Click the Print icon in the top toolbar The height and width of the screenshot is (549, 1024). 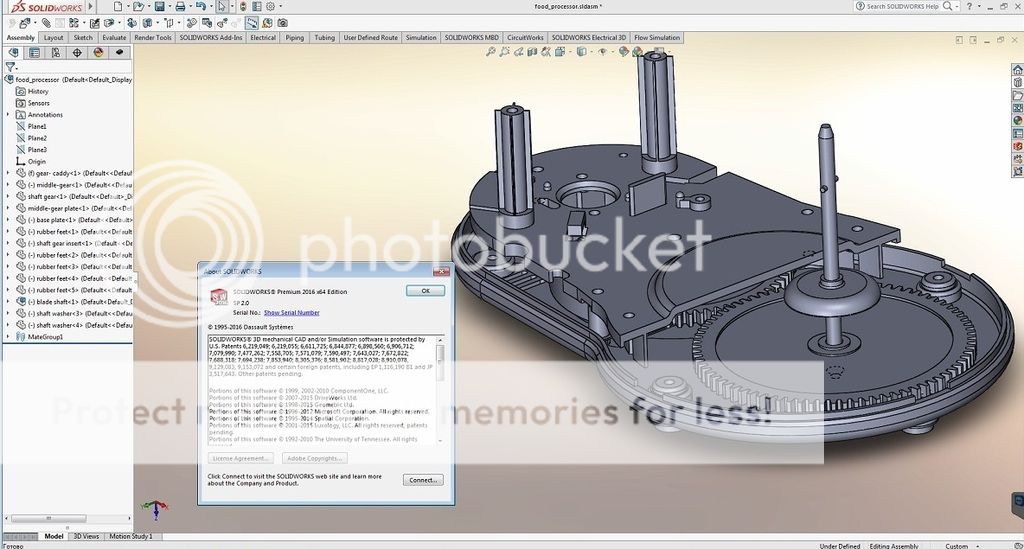point(180,6)
